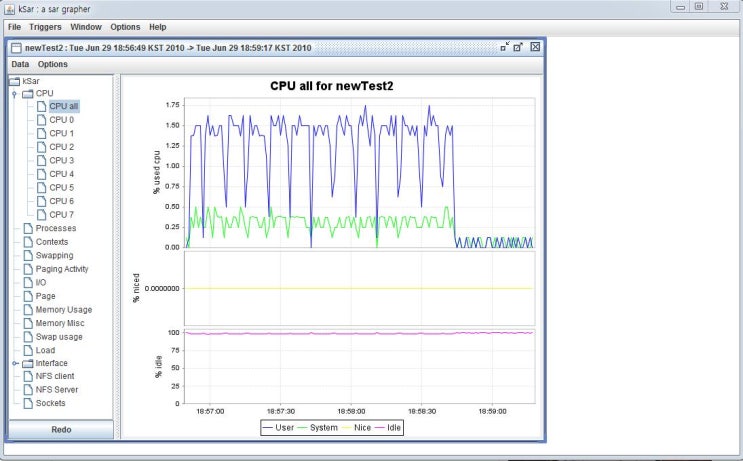Image resolution: width=743 pixels, height=461 pixels.
Task: Click the User legend entry
Action: tap(285, 427)
